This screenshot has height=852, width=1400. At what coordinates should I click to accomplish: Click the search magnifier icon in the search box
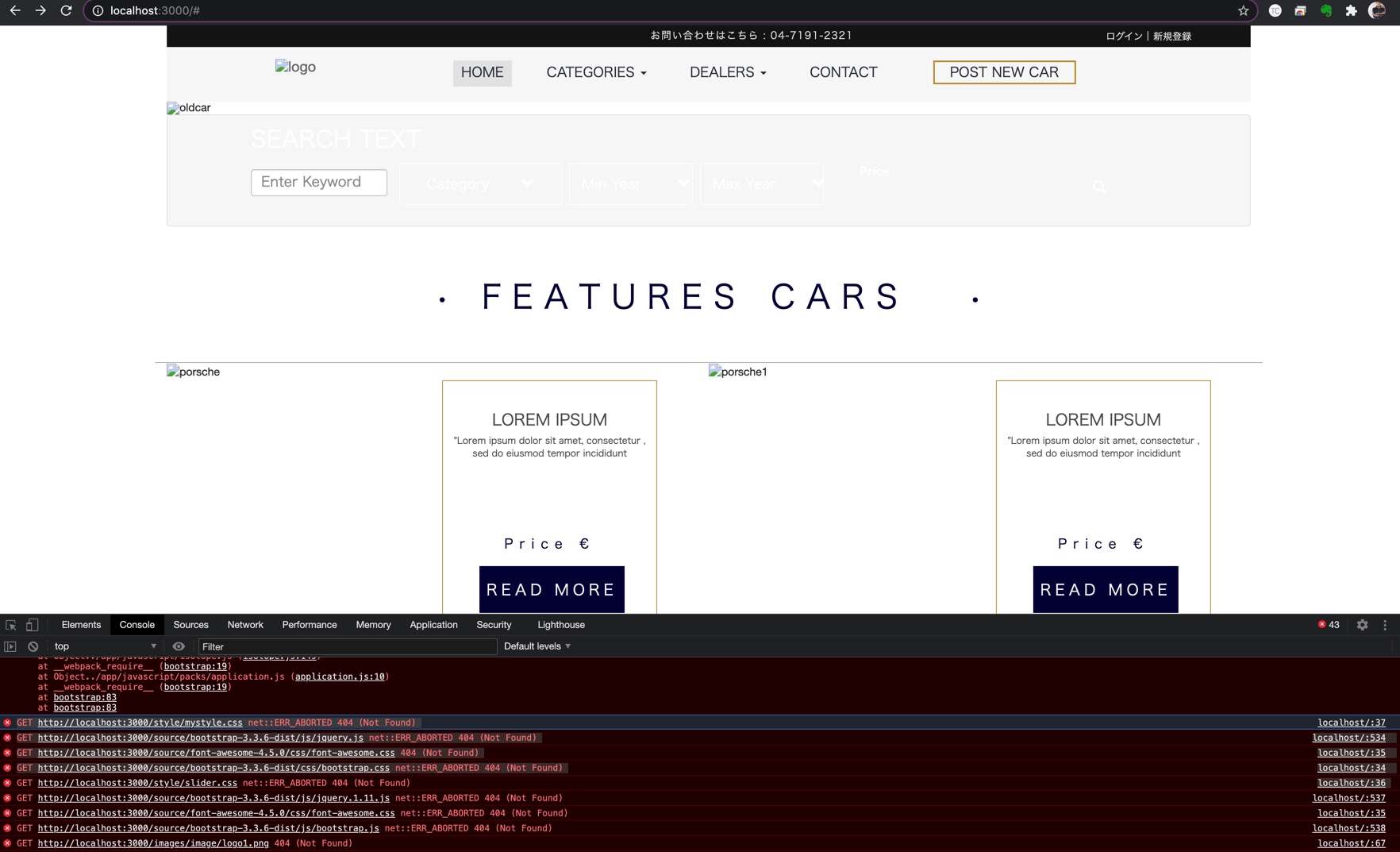[x=1099, y=187]
